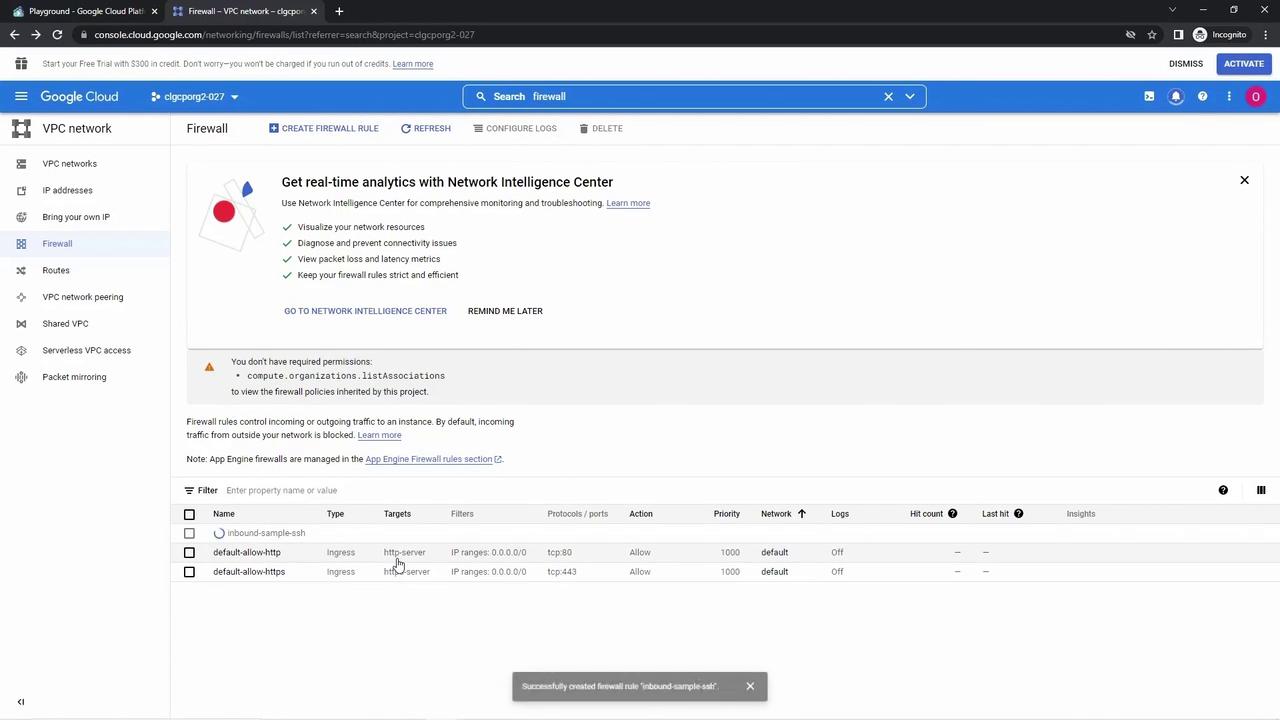The height and width of the screenshot is (720, 1280).
Task: Click Learn more about Network Intelligence Center
Action: pos(628,203)
